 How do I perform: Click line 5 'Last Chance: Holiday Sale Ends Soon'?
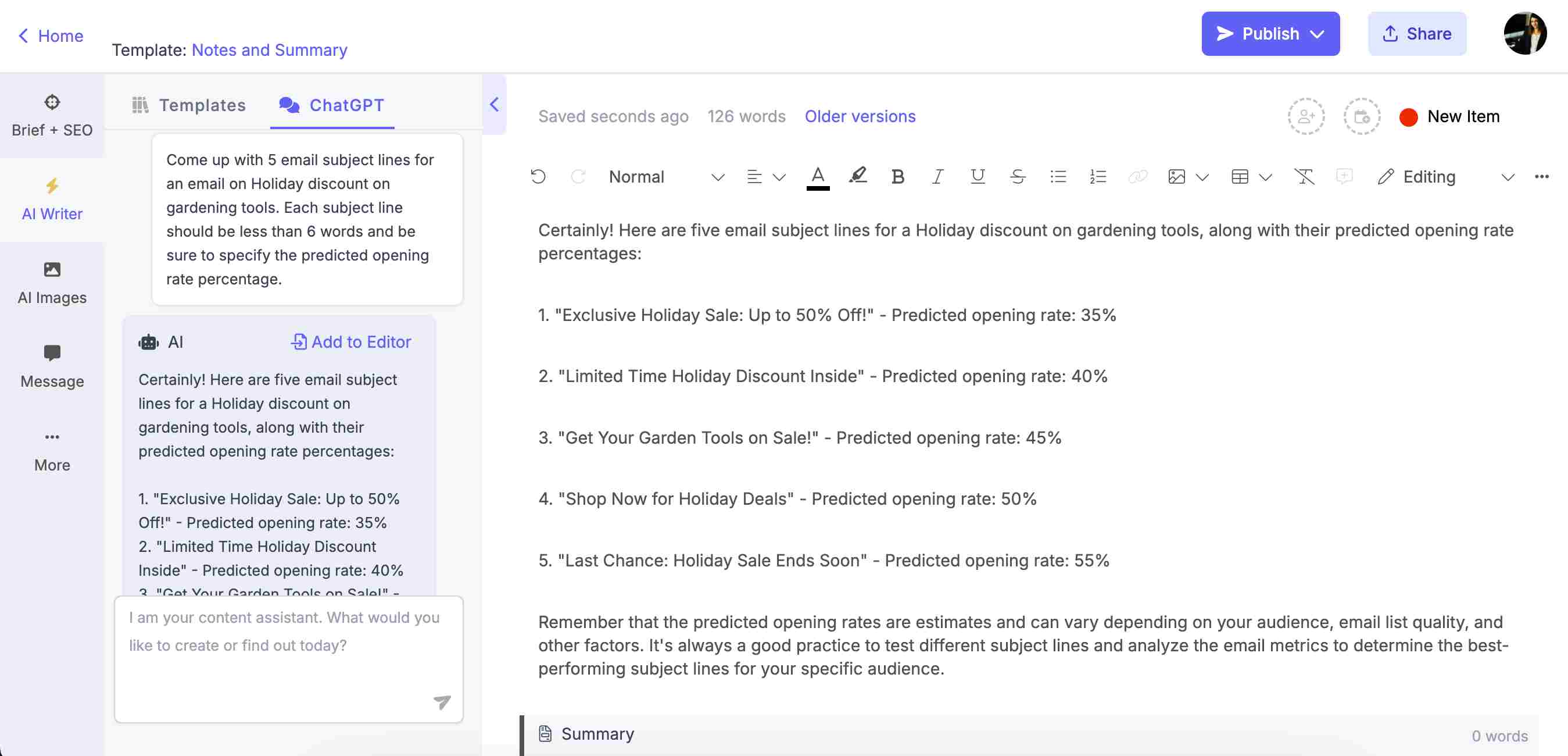coord(824,560)
